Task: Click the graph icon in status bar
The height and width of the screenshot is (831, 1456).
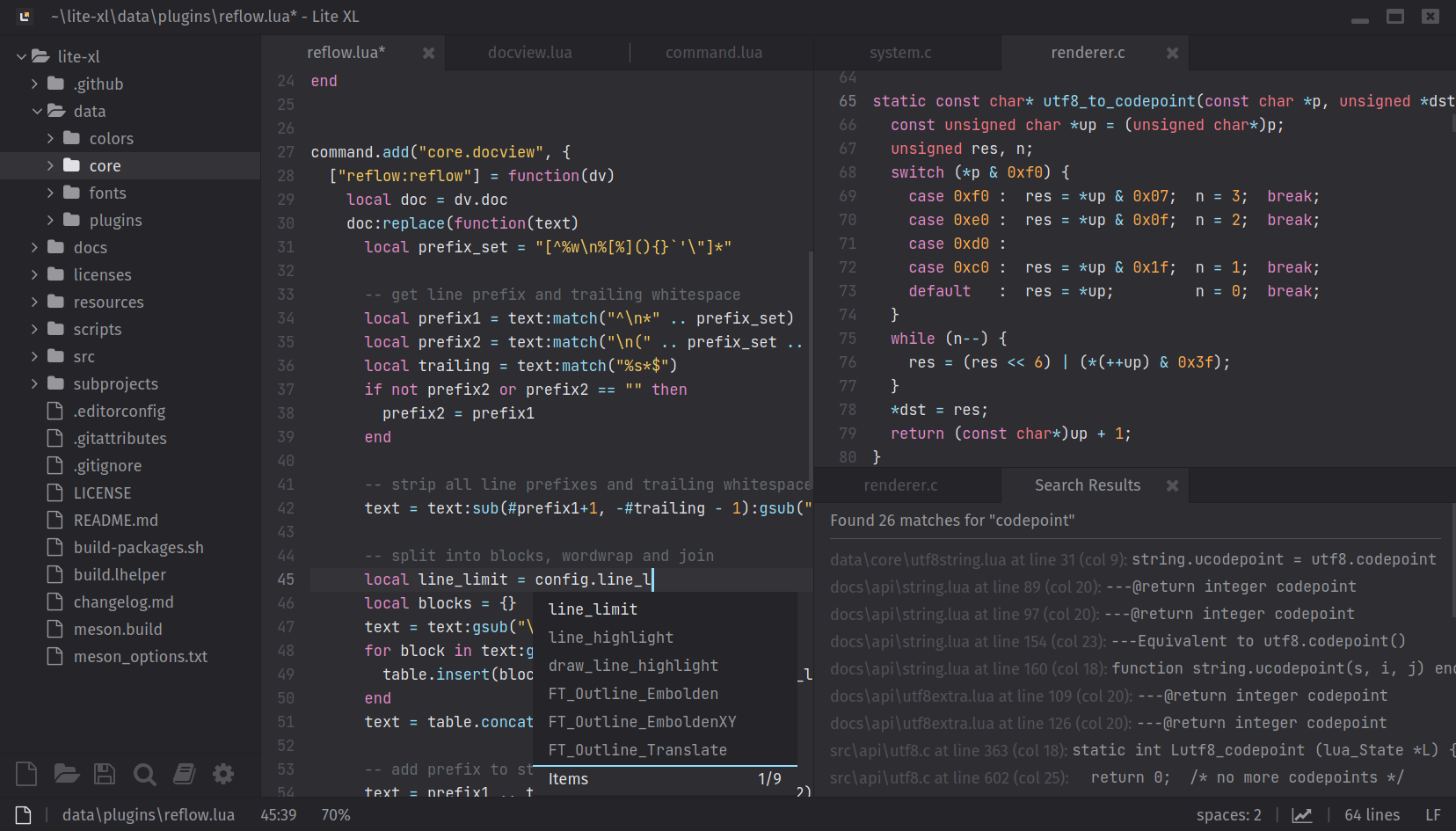Action: point(1302,815)
